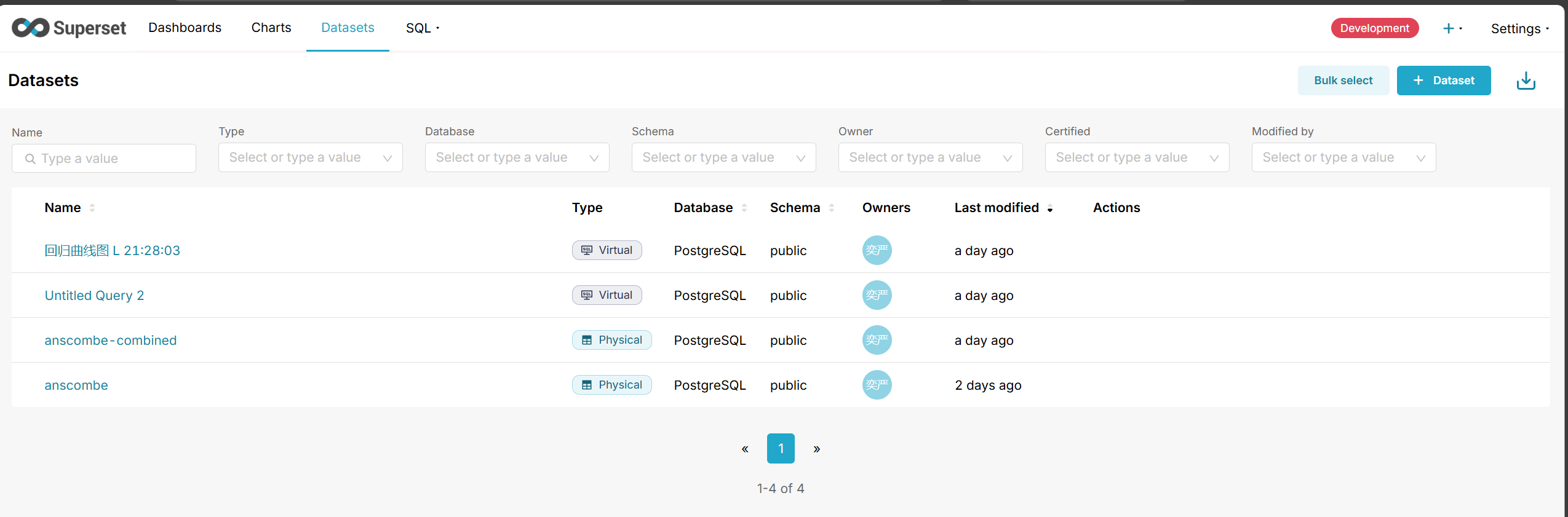Click owner avatar in anscombe row
This screenshot has width=1568, height=517.
point(877,385)
